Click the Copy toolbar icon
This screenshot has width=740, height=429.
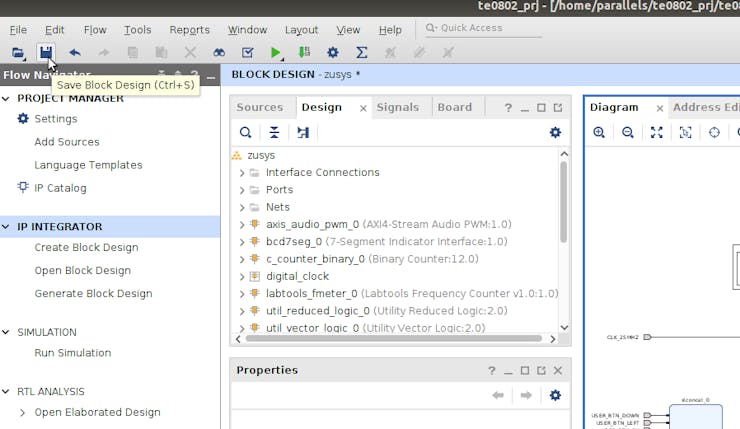133,52
